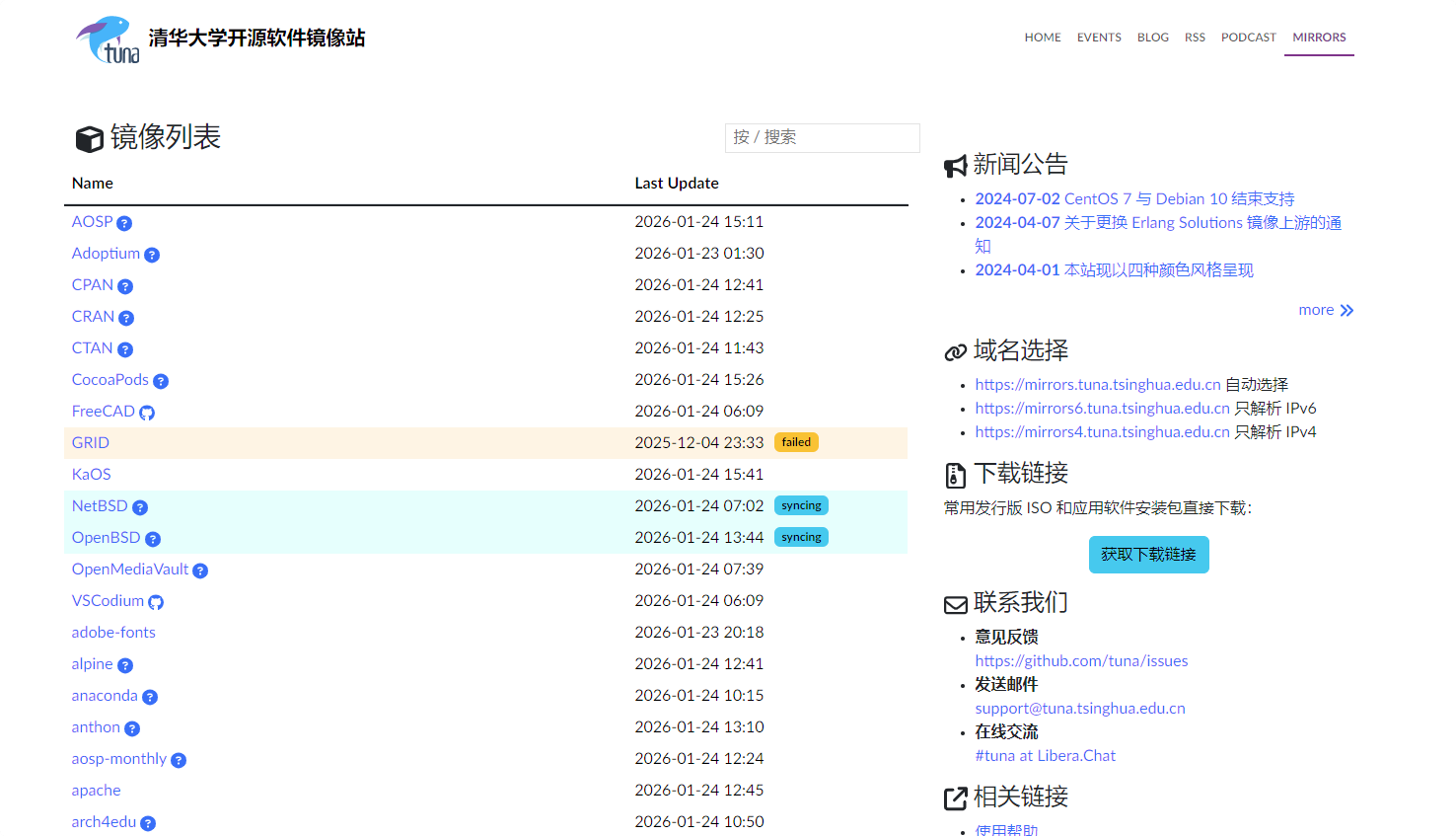Open help icon next to NetBSD
The image size is (1456, 836).
click(x=140, y=507)
